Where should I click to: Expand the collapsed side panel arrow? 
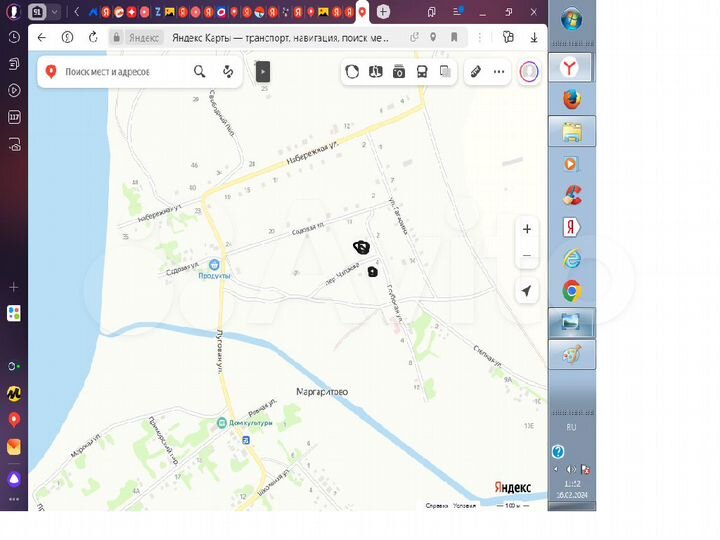[x=263, y=72]
